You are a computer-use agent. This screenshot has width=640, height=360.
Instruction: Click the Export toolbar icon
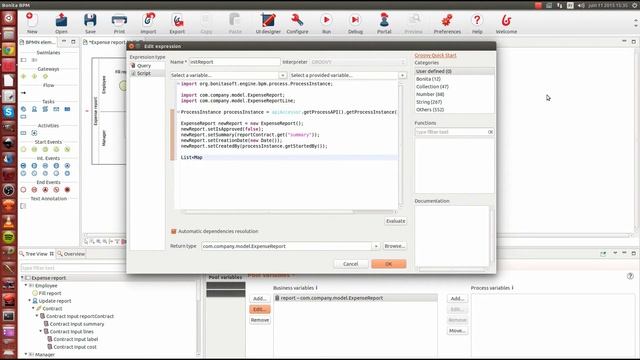(x=177, y=23)
